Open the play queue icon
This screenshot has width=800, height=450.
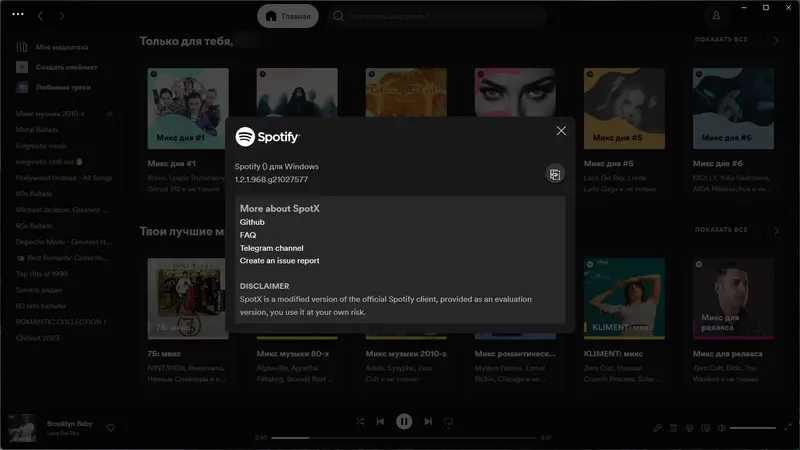[x=673, y=428]
